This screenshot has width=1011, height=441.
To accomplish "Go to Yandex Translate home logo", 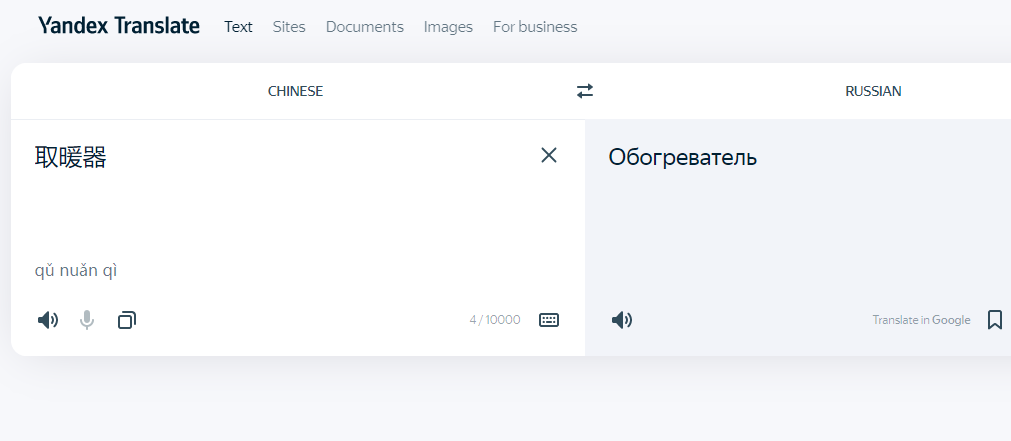I will [119, 26].
